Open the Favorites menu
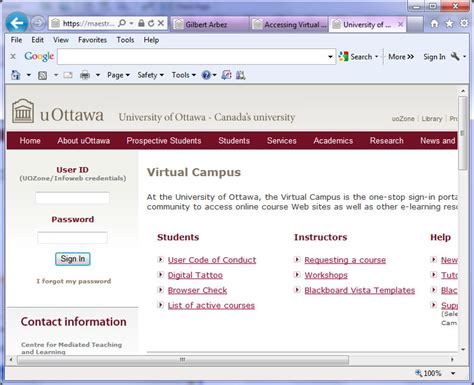Viewport: 474px width, 385px height. pos(92,40)
